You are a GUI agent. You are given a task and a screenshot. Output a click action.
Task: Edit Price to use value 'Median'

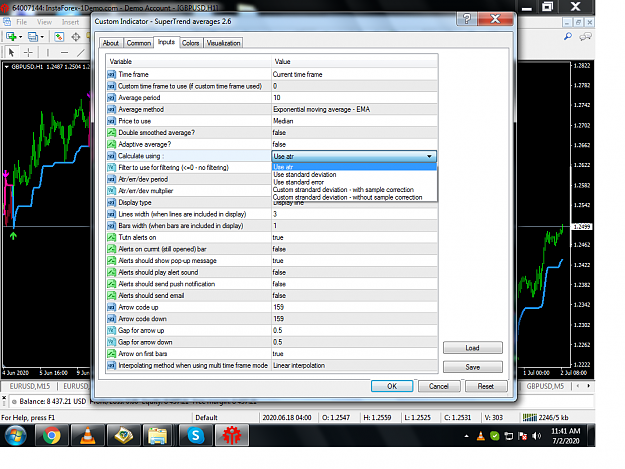354,121
